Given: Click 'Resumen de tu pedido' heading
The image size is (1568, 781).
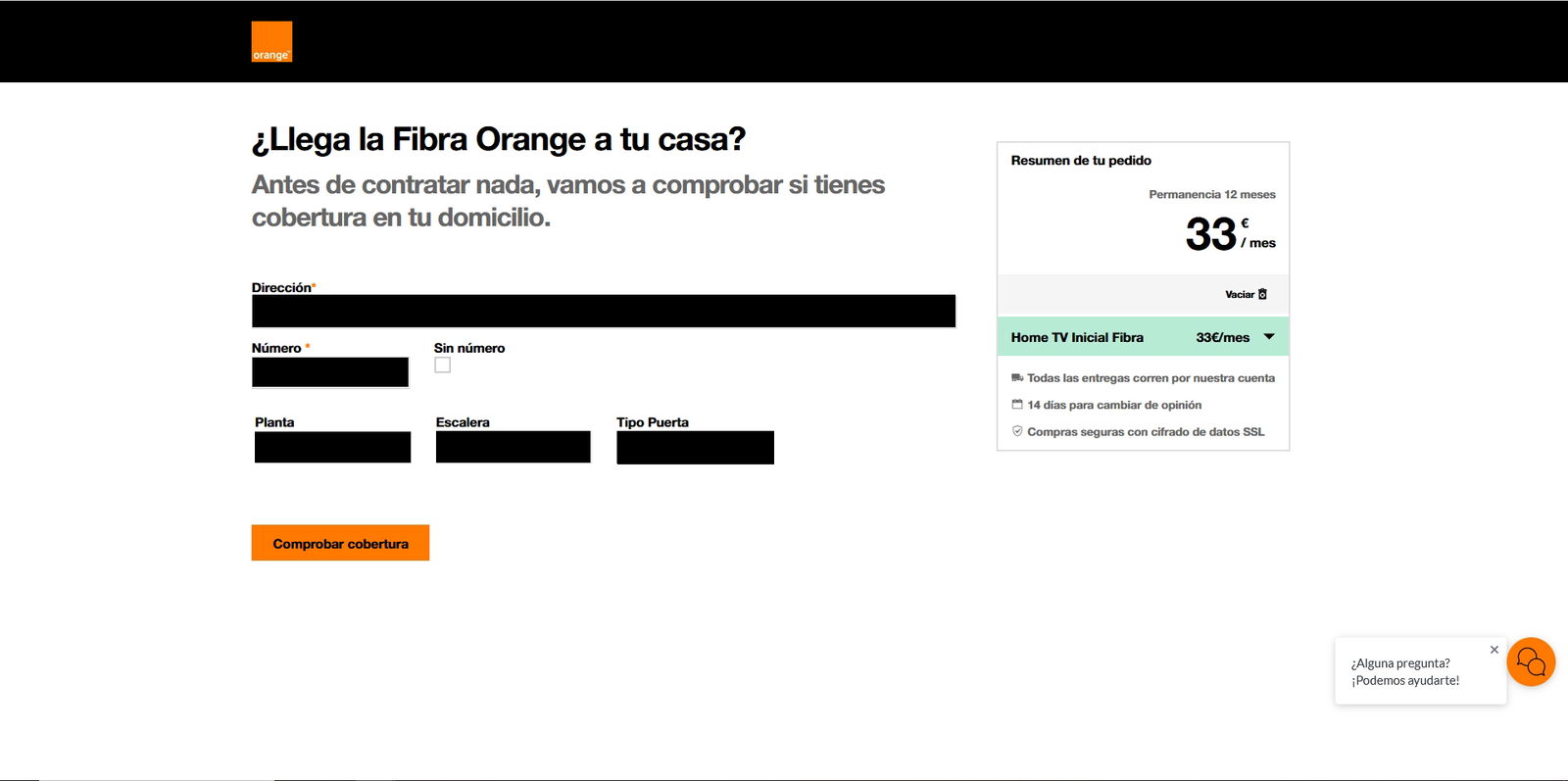Looking at the screenshot, I should (1081, 161).
